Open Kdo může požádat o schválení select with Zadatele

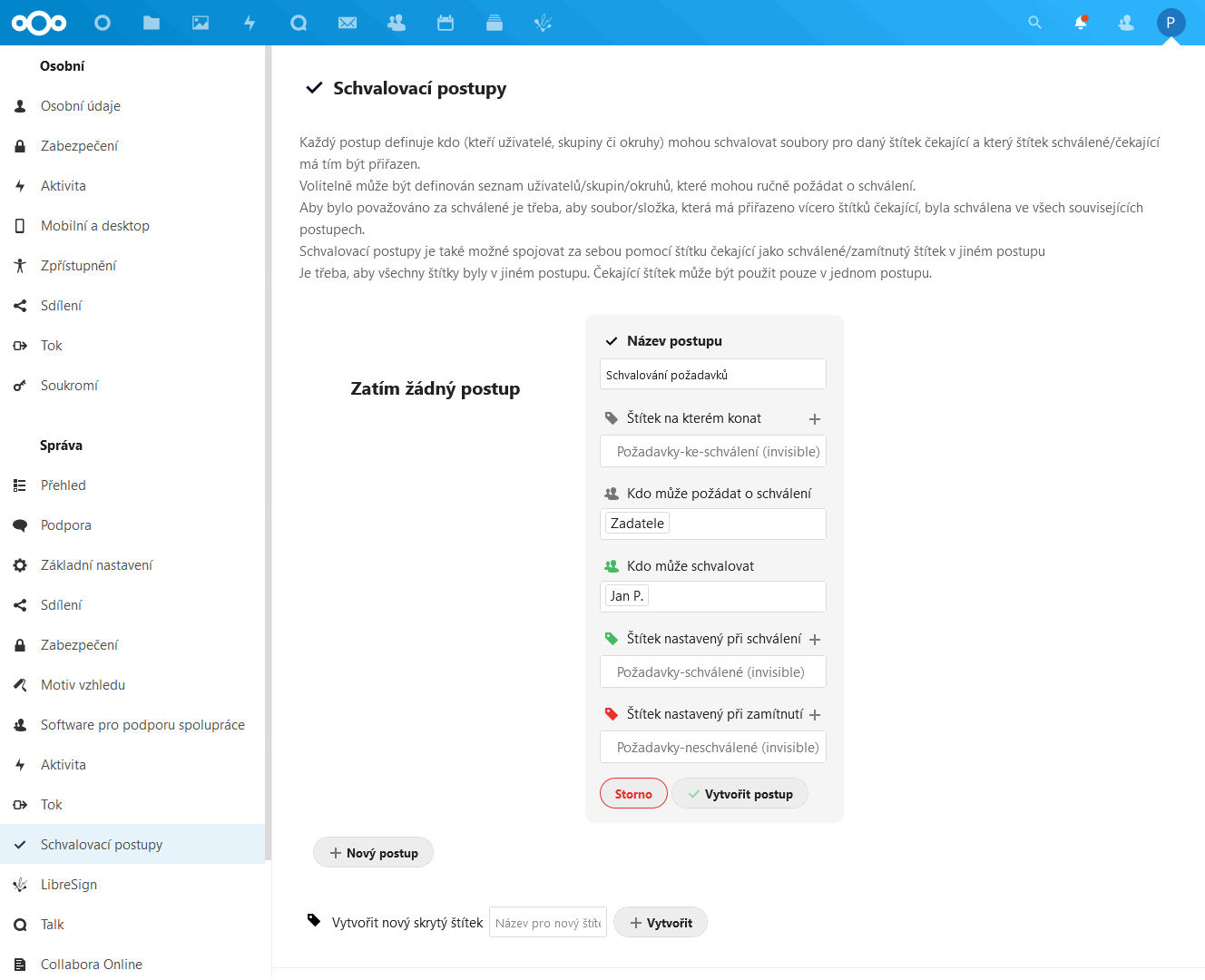713,524
